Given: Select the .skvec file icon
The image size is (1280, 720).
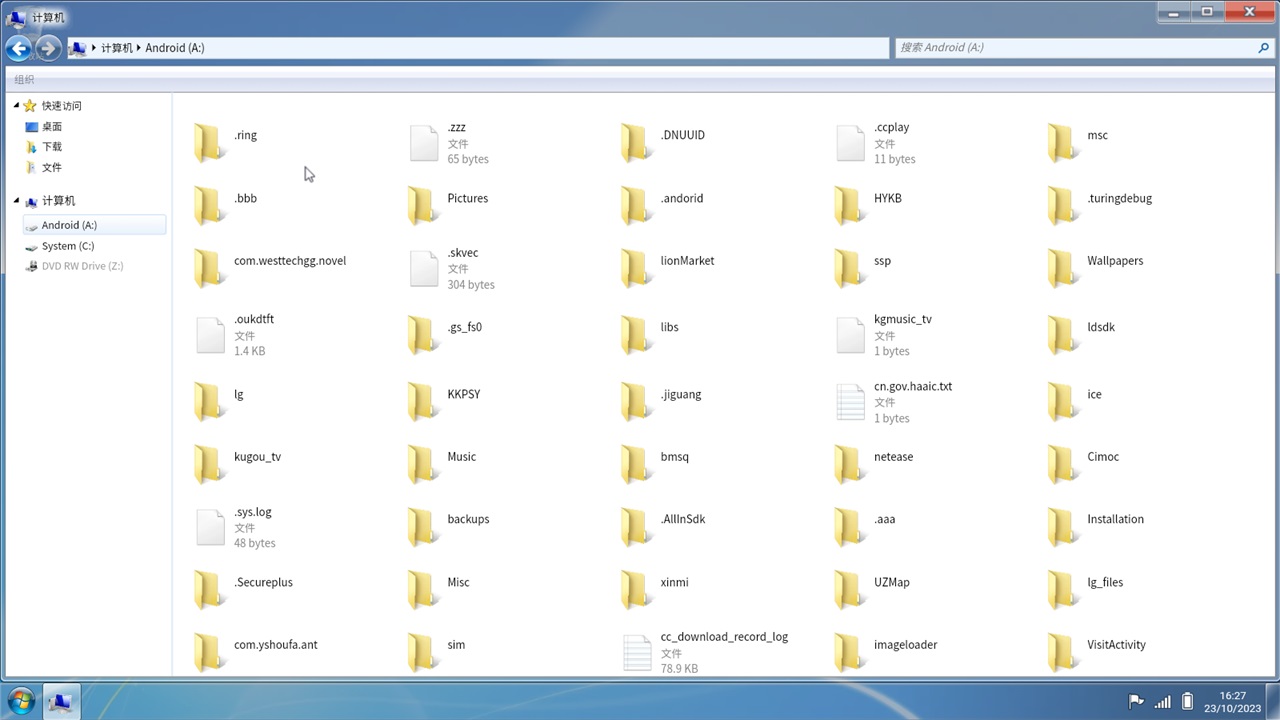Looking at the screenshot, I should [424, 269].
